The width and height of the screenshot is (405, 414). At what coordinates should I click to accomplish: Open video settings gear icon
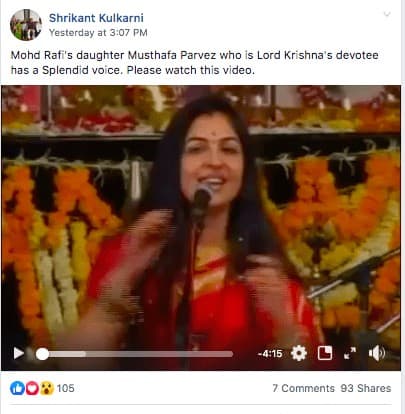(299, 353)
